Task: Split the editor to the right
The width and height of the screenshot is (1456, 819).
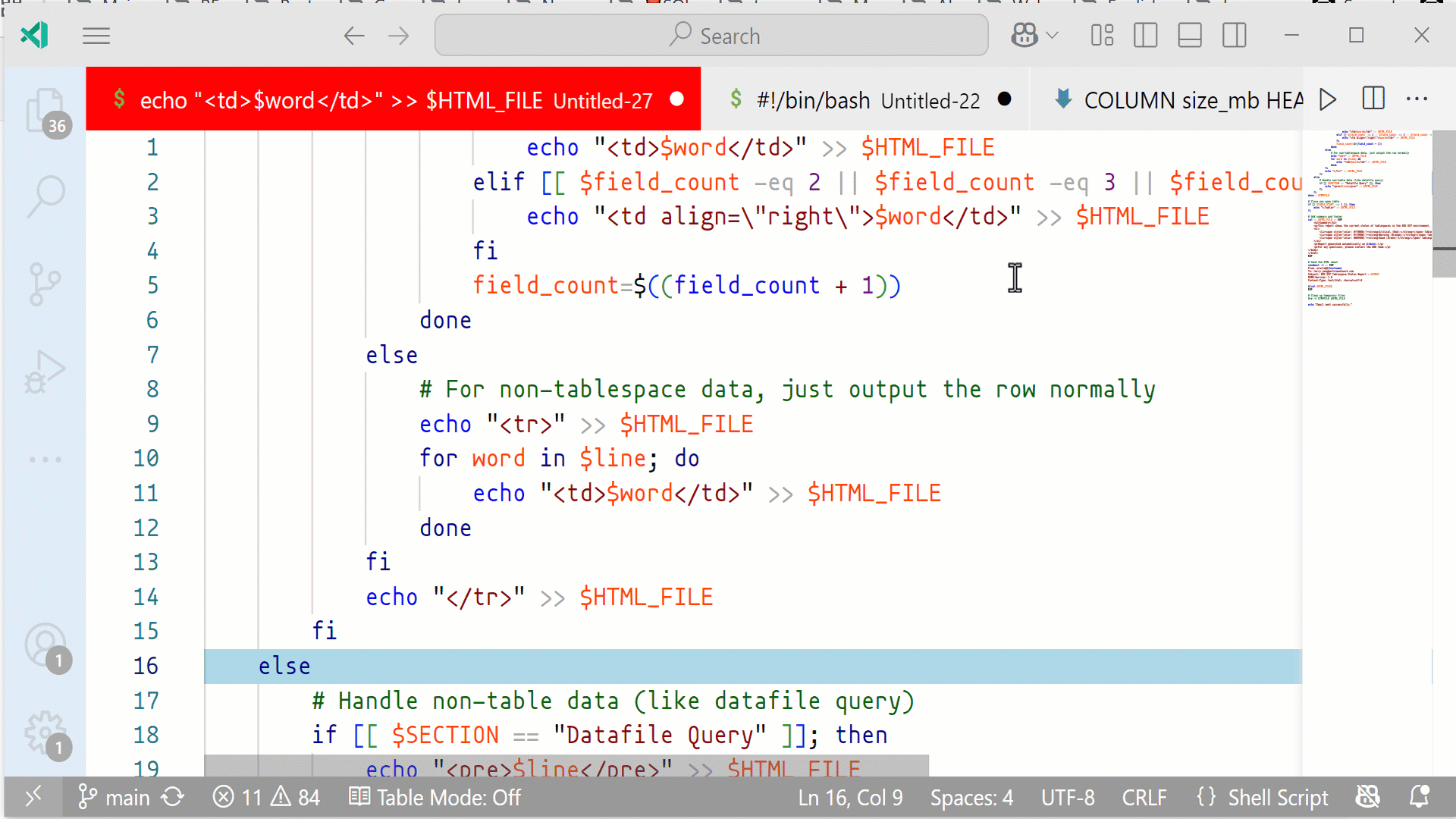Action: [1373, 99]
